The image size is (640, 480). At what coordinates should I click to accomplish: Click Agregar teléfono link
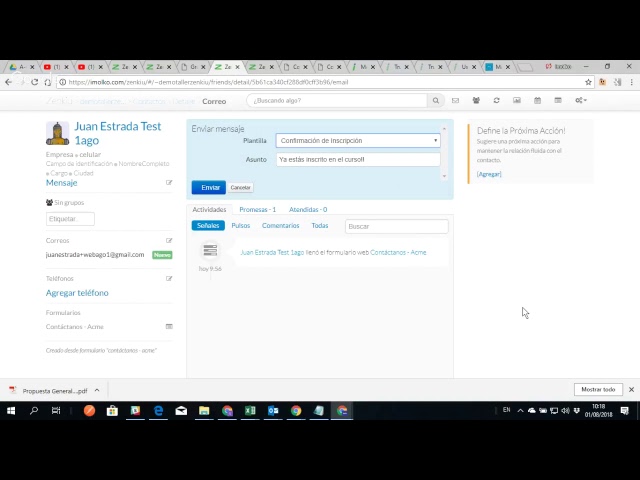pos(77,293)
